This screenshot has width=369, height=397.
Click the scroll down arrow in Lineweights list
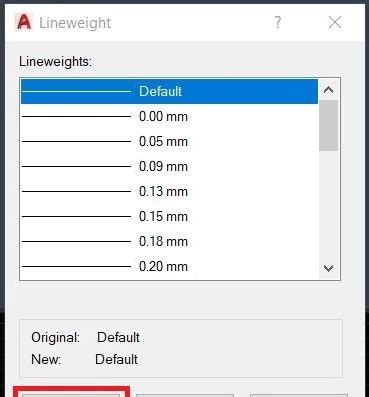(329, 268)
